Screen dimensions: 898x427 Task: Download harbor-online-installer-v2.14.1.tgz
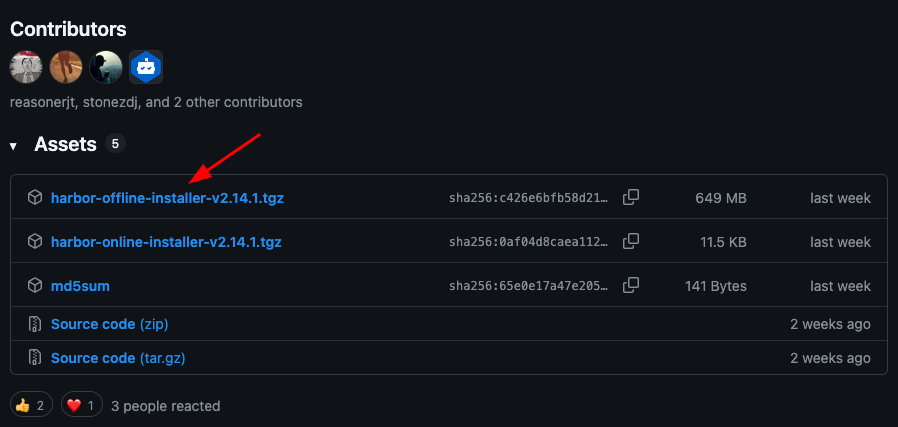165,242
